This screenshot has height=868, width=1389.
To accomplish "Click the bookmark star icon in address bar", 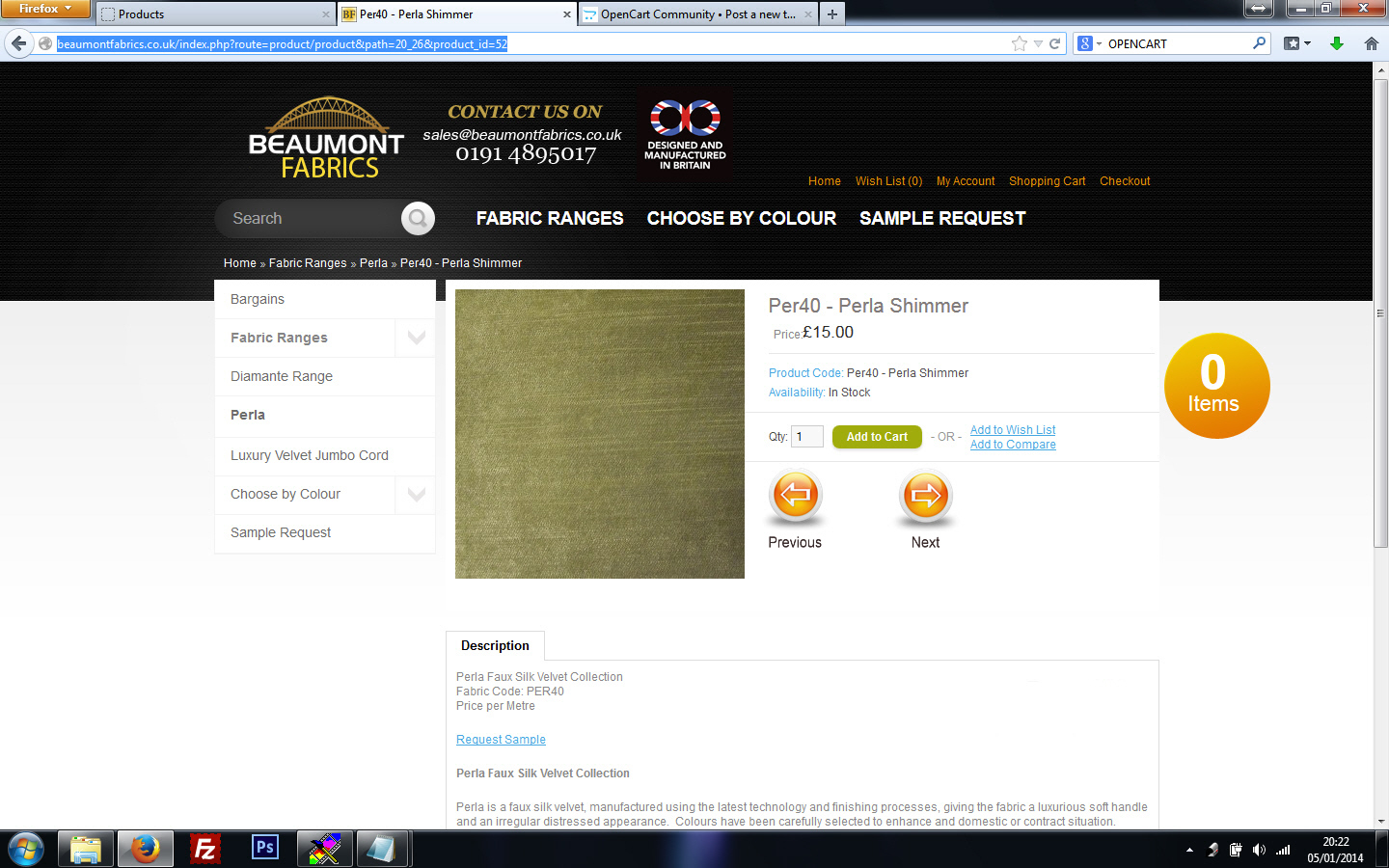I will pyautogui.click(x=1020, y=43).
